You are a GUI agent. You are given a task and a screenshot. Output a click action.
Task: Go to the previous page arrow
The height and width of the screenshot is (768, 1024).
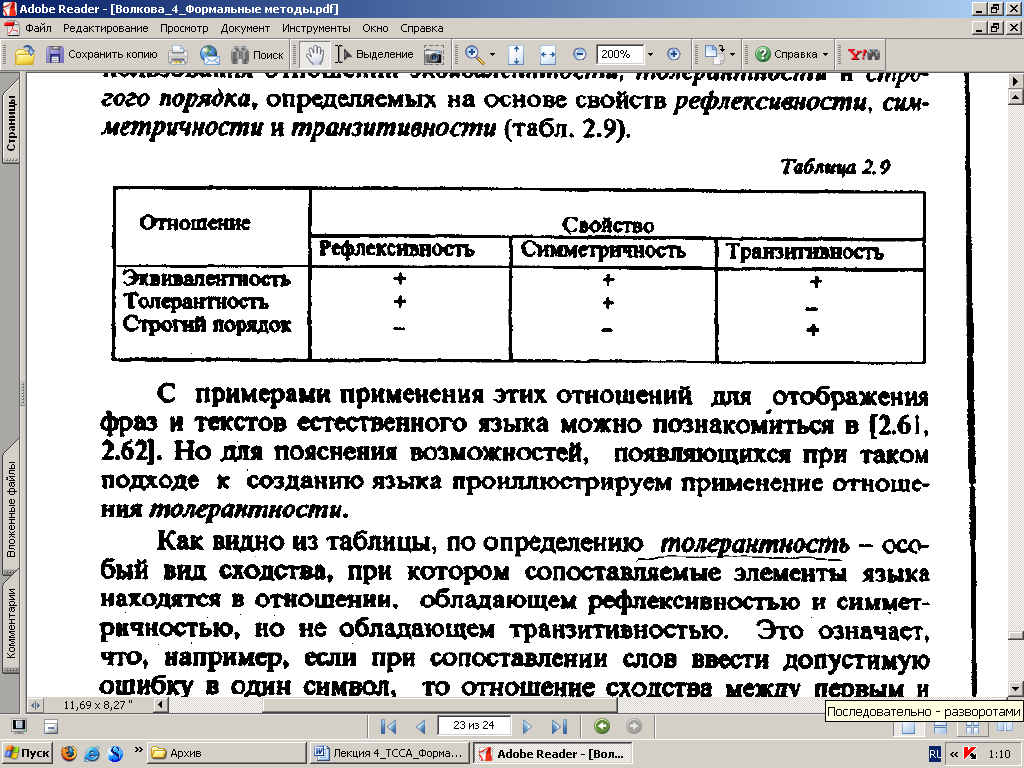coord(421,726)
